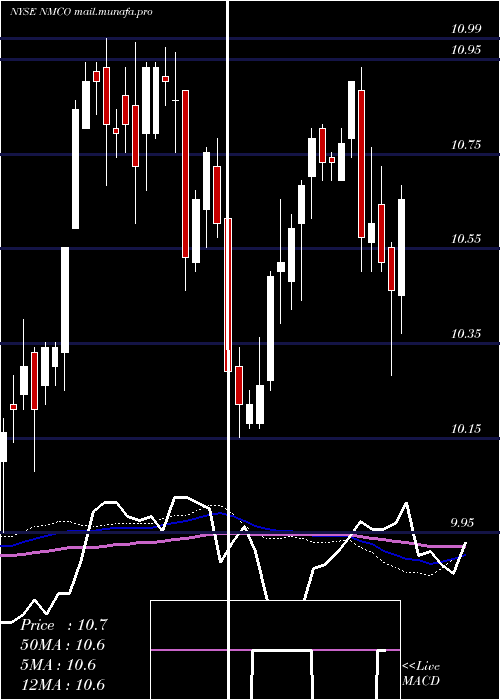Select the 10.35 price axis label
Screen dimensions: 500x700
coord(466,334)
